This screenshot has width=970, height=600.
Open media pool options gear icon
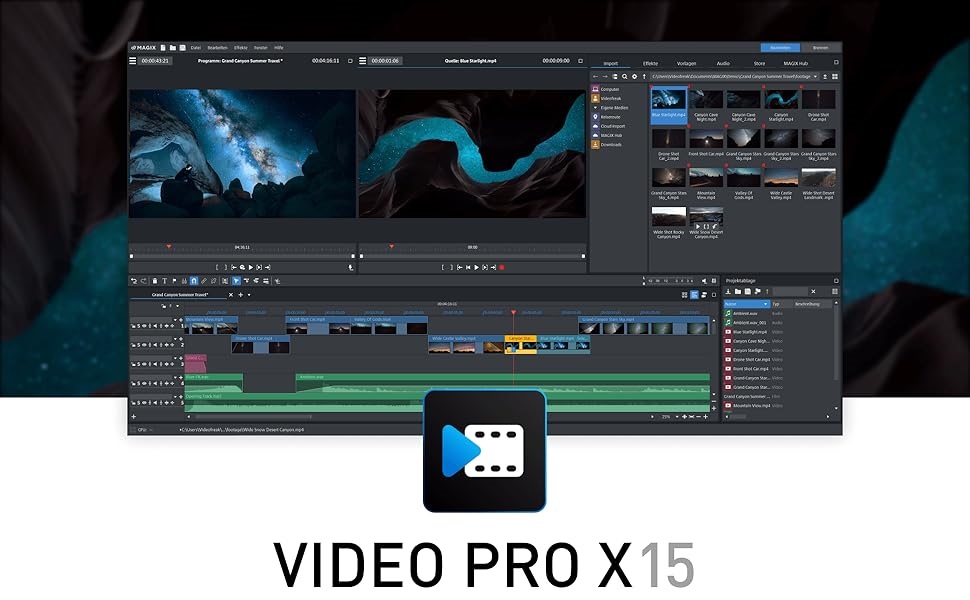click(634, 77)
